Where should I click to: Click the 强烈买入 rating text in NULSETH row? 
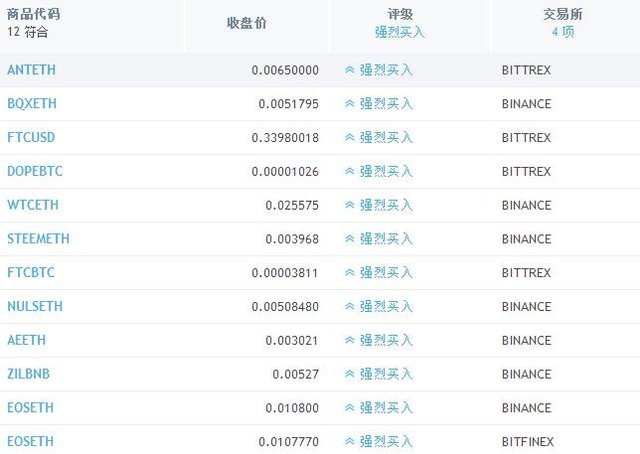[x=386, y=307]
